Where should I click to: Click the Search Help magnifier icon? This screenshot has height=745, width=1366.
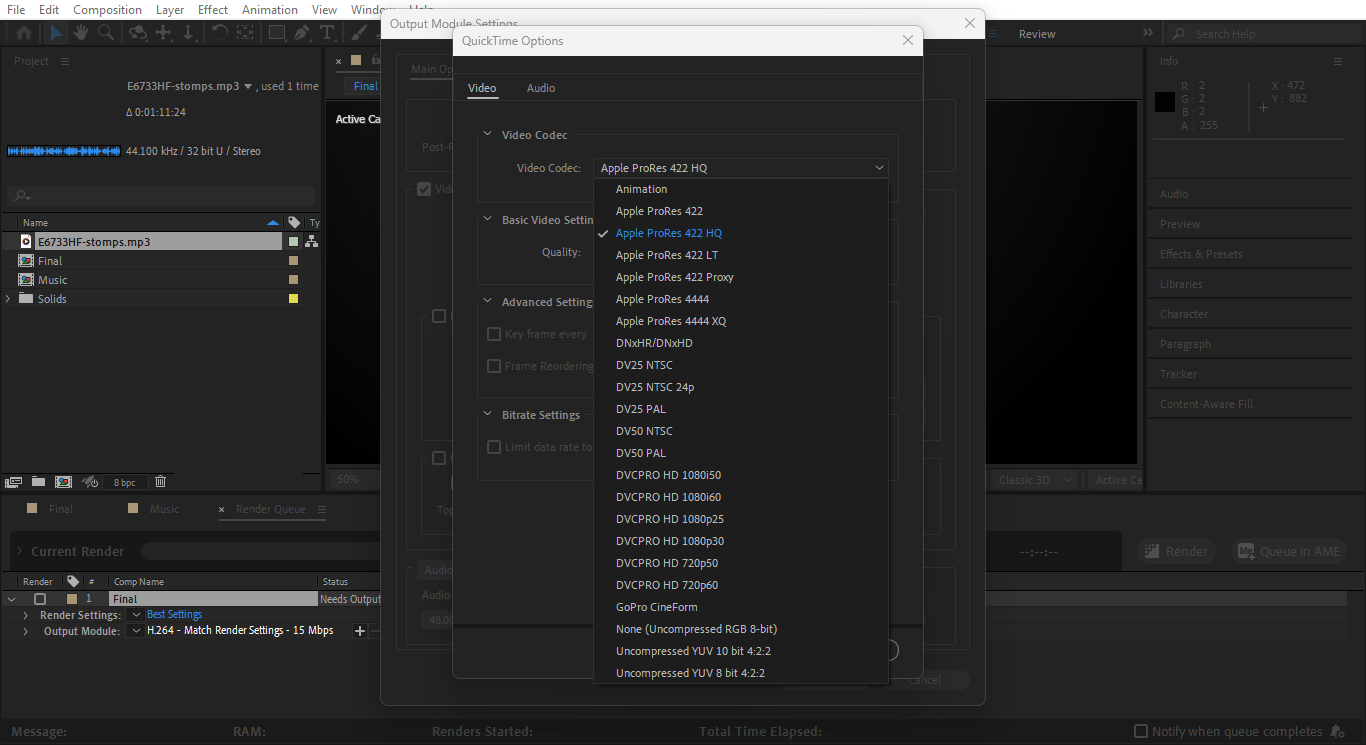1180,34
